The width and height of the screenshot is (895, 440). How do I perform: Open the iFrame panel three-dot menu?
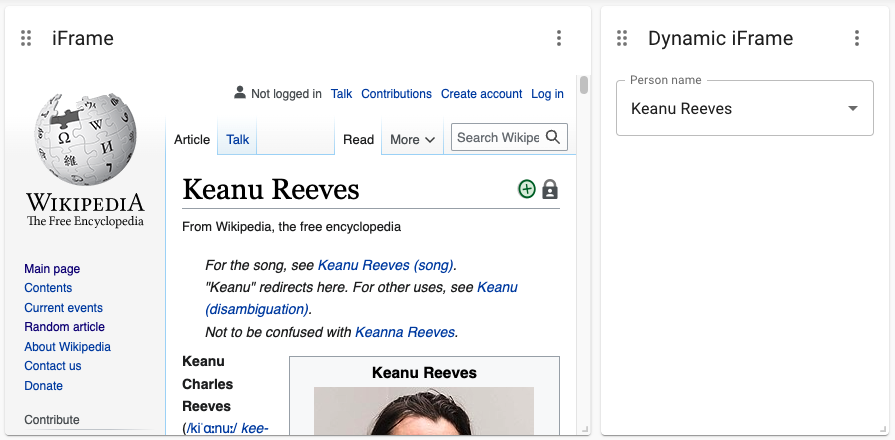(x=559, y=38)
